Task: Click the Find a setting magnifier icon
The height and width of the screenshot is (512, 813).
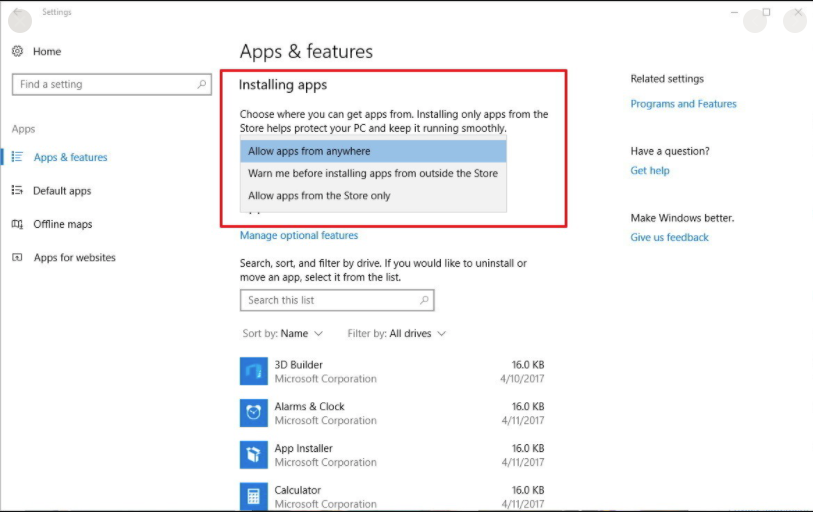Action: [202, 84]
